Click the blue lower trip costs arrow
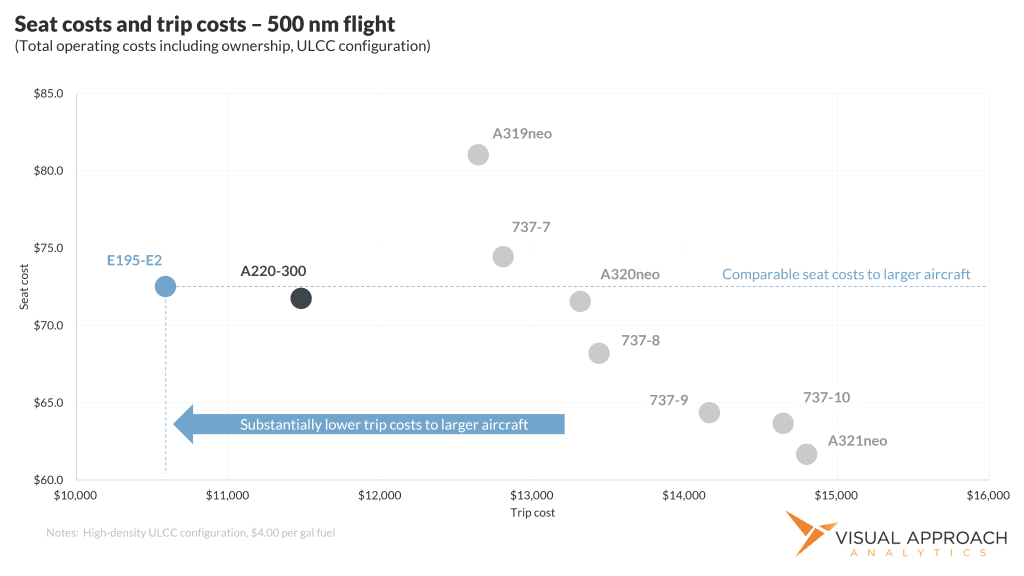The image size is (1024, 576). coord(370,424)
